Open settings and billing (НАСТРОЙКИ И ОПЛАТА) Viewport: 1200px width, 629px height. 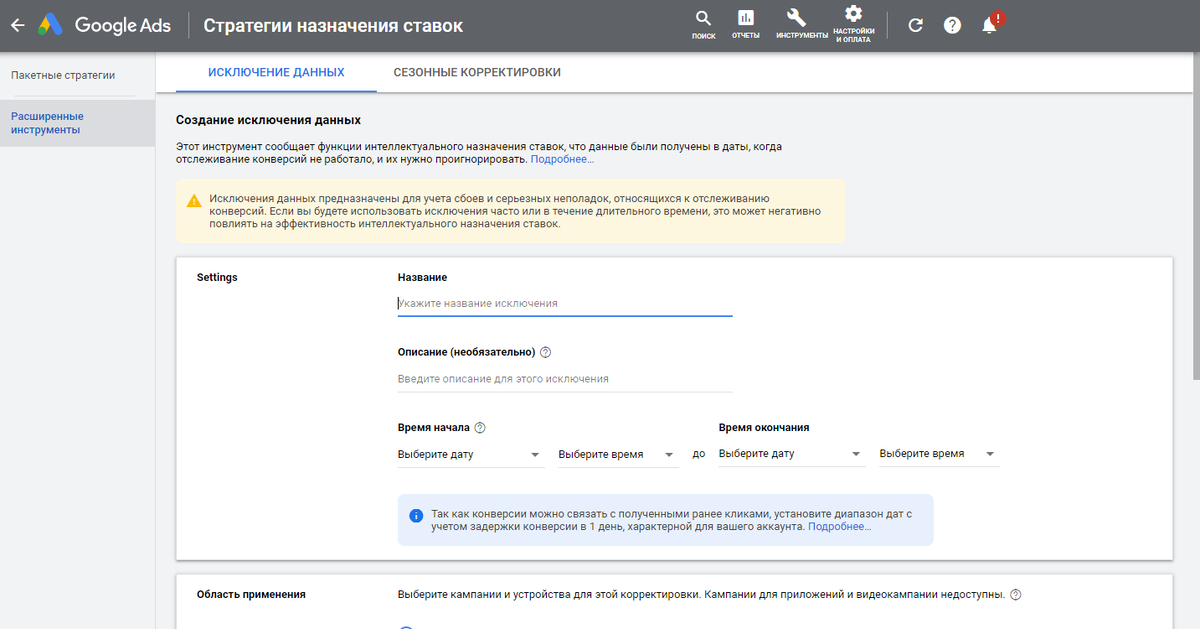pos(853,24)
